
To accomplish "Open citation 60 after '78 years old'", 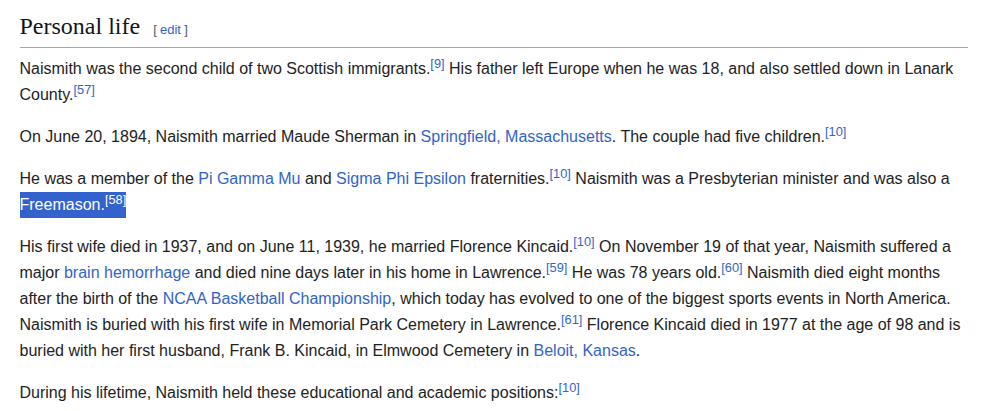I will coord(732,268).
